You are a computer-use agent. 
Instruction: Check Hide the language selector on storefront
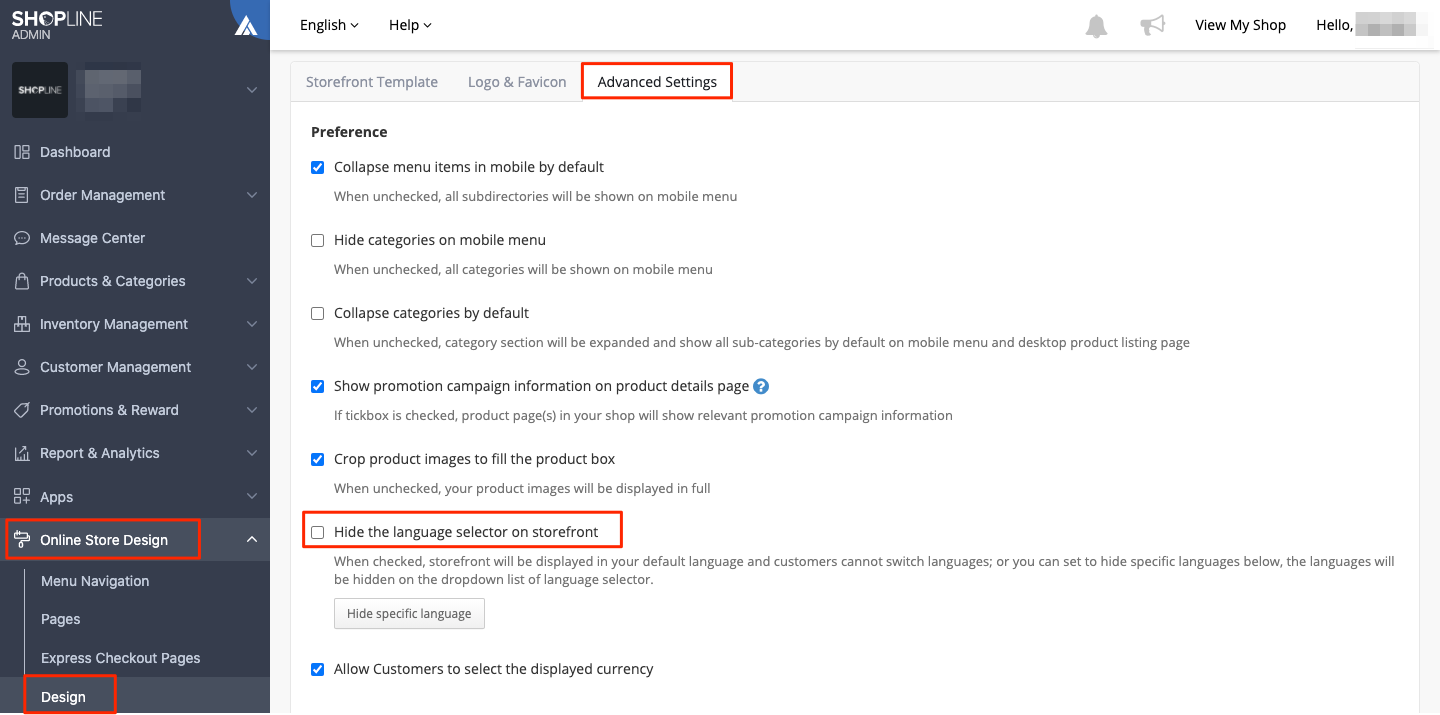pyautogui.click(x=318, y=532)
